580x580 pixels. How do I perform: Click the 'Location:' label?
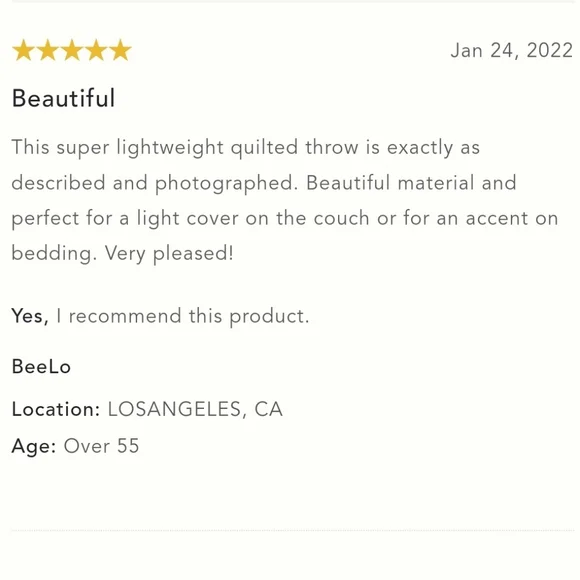coord(56,409)
